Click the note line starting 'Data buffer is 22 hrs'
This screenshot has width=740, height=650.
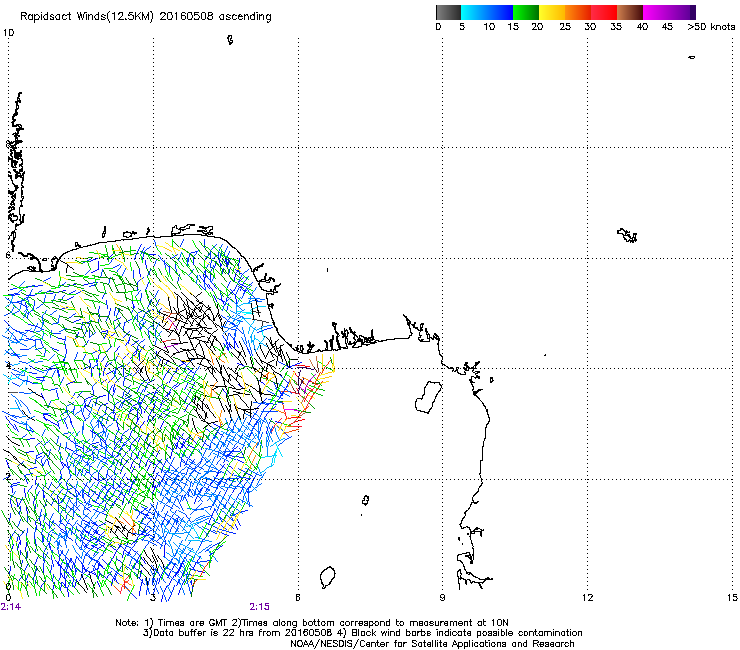[x=362, y=633]
